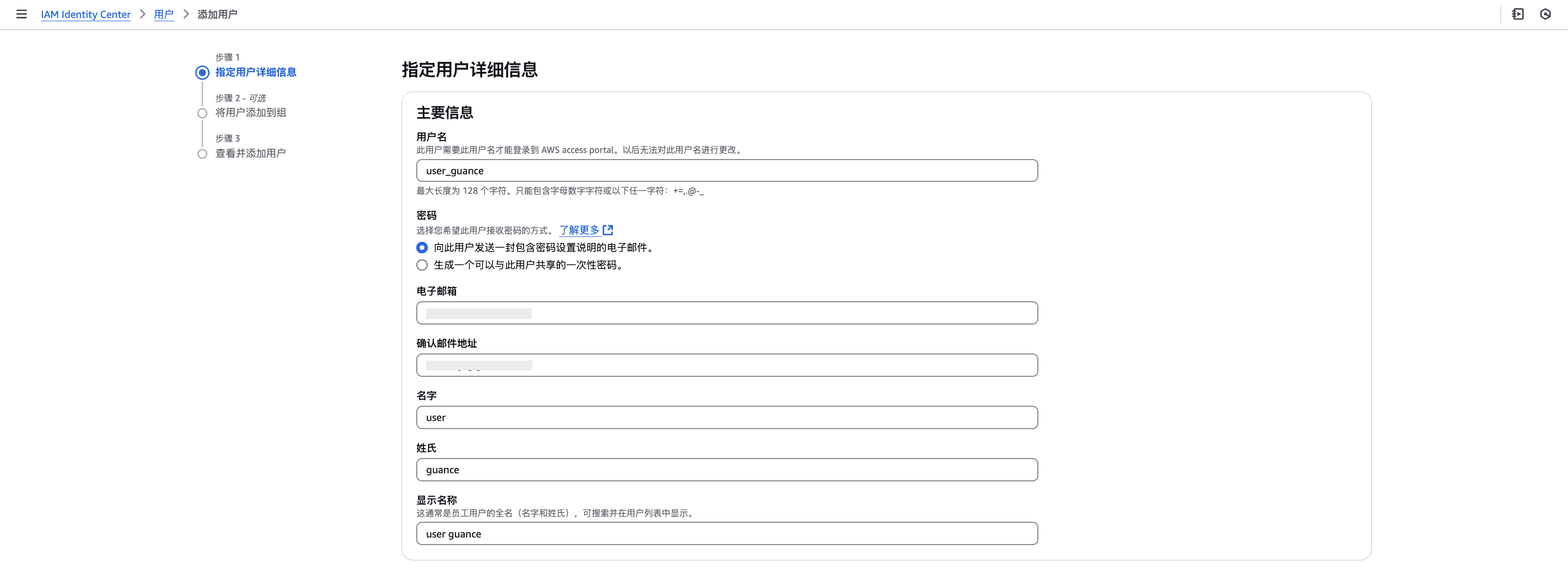
Task: Click the 指定用户详细信息 page title
Action: coord(470,70)
